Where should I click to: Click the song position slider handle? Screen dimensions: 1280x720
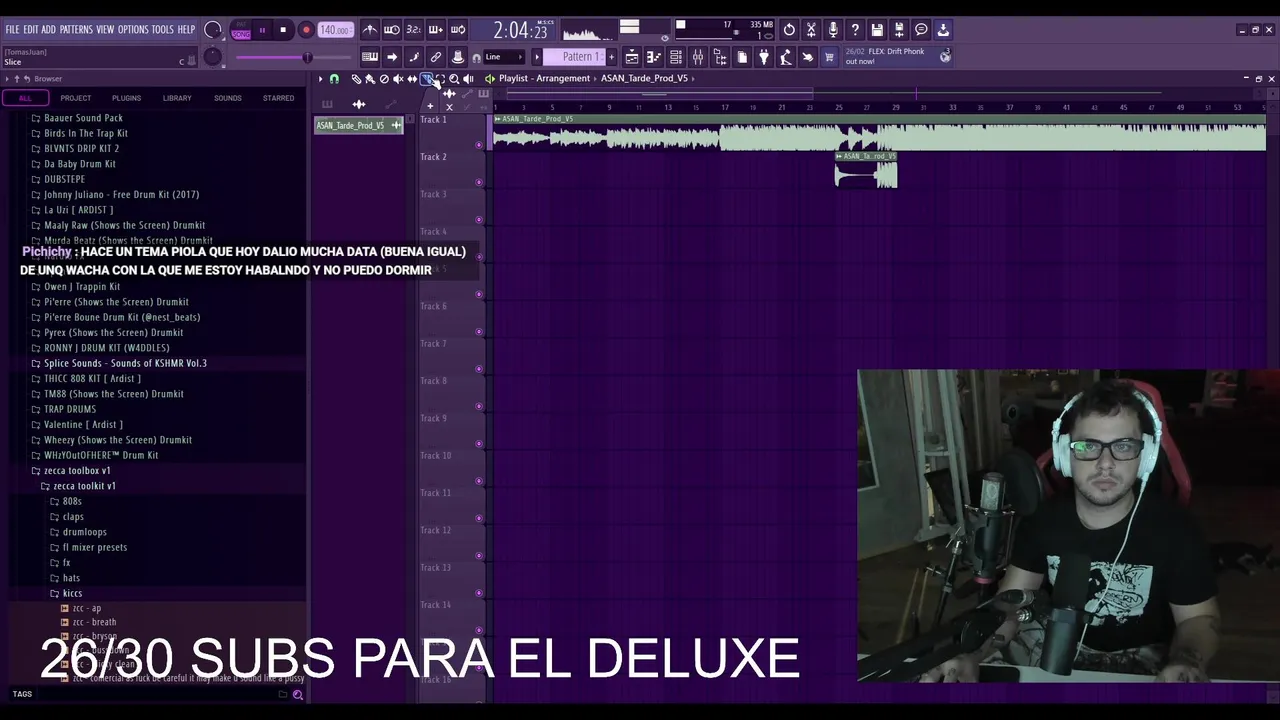tap(307, 57)
